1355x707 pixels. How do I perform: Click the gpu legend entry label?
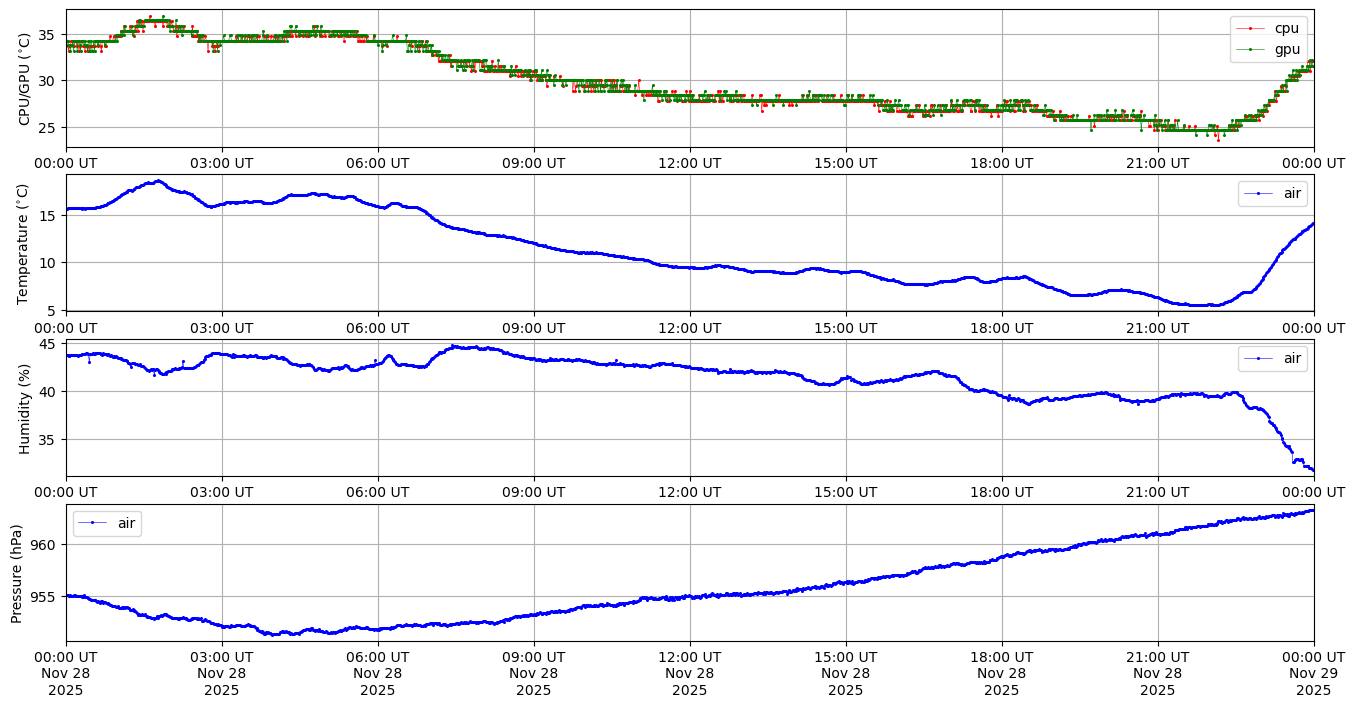(1287, 49)
